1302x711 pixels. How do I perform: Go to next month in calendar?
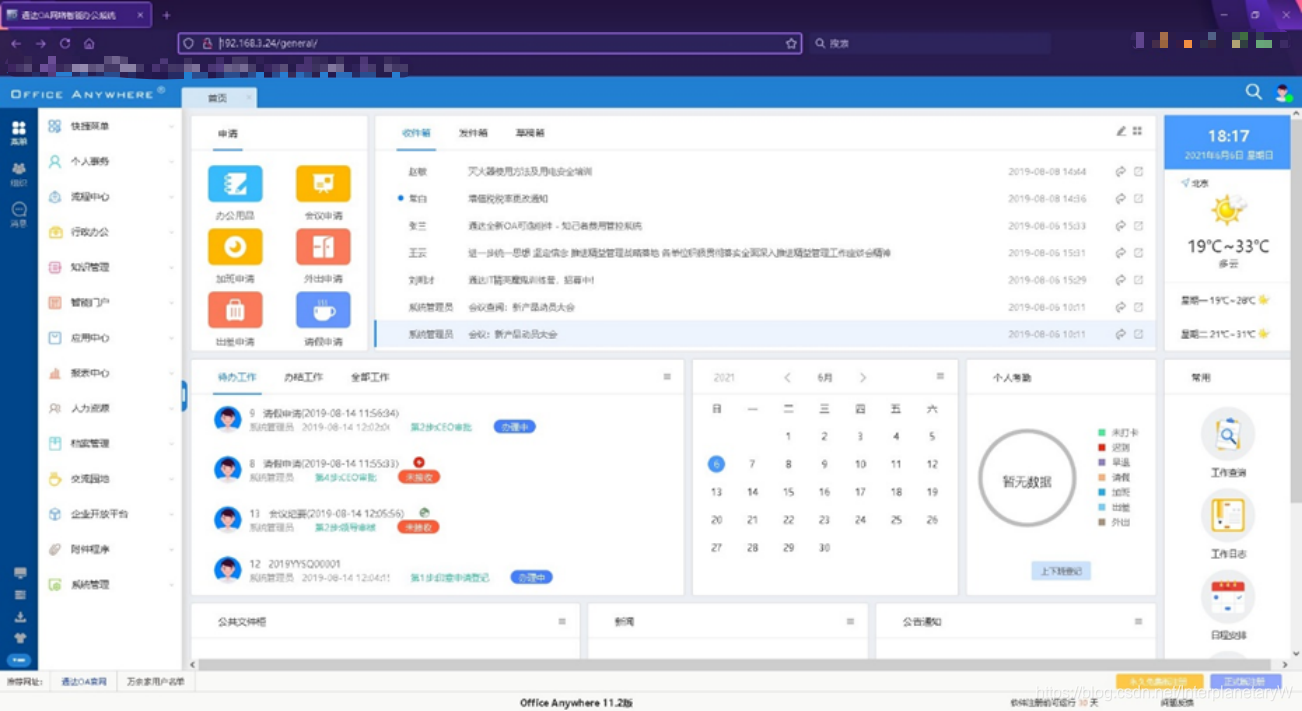tap(863, 377)
